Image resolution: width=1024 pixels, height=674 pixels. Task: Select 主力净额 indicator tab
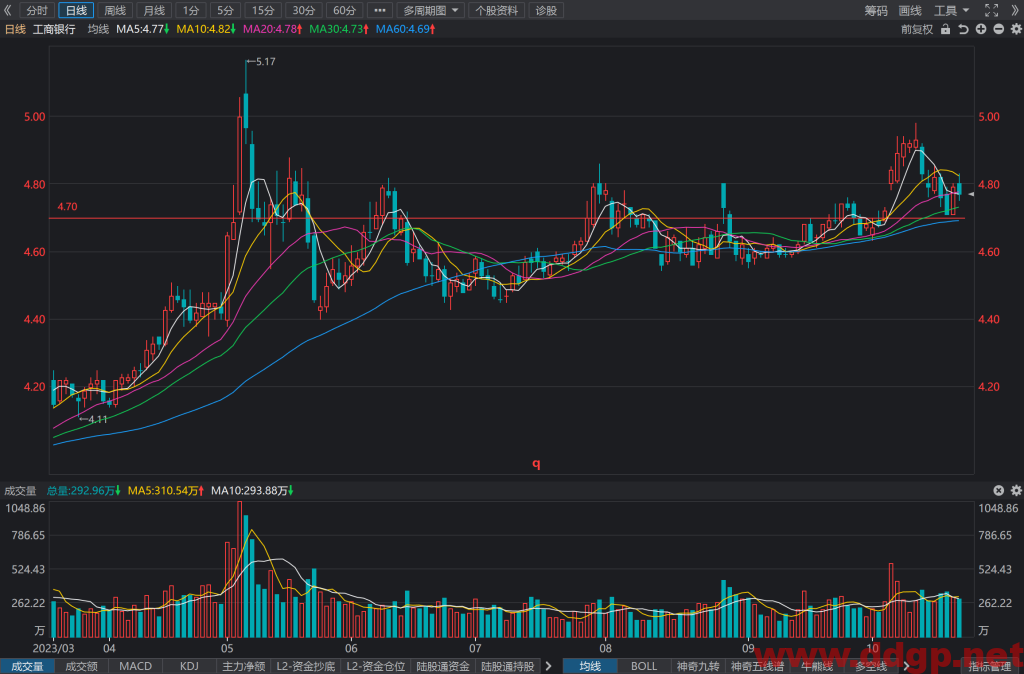[244, 666]
